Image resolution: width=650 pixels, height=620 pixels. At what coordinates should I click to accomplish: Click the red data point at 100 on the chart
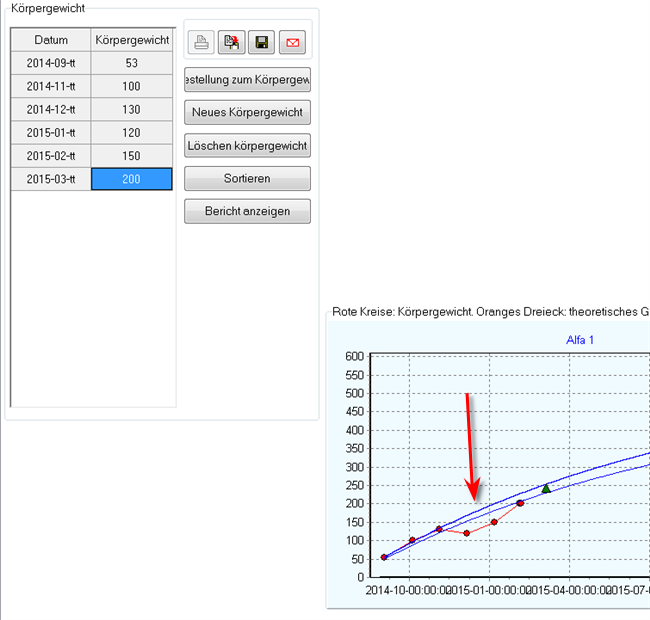[x=412, y=540]
